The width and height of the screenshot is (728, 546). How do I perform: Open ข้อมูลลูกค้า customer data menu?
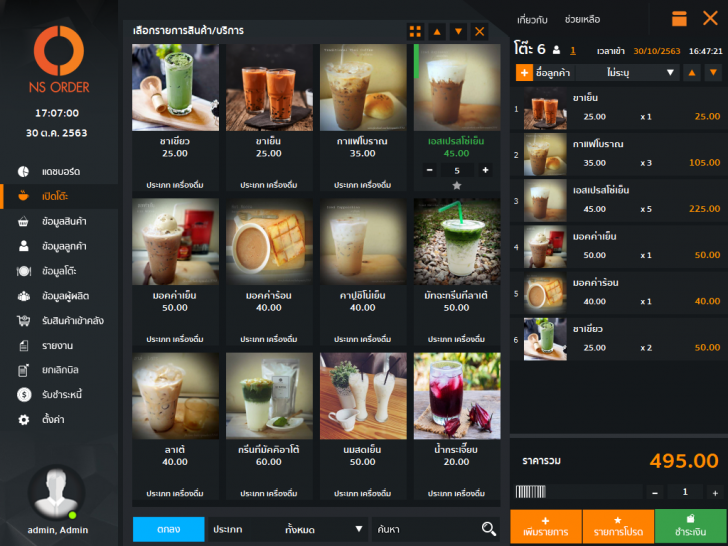click(x=59, y=246)
